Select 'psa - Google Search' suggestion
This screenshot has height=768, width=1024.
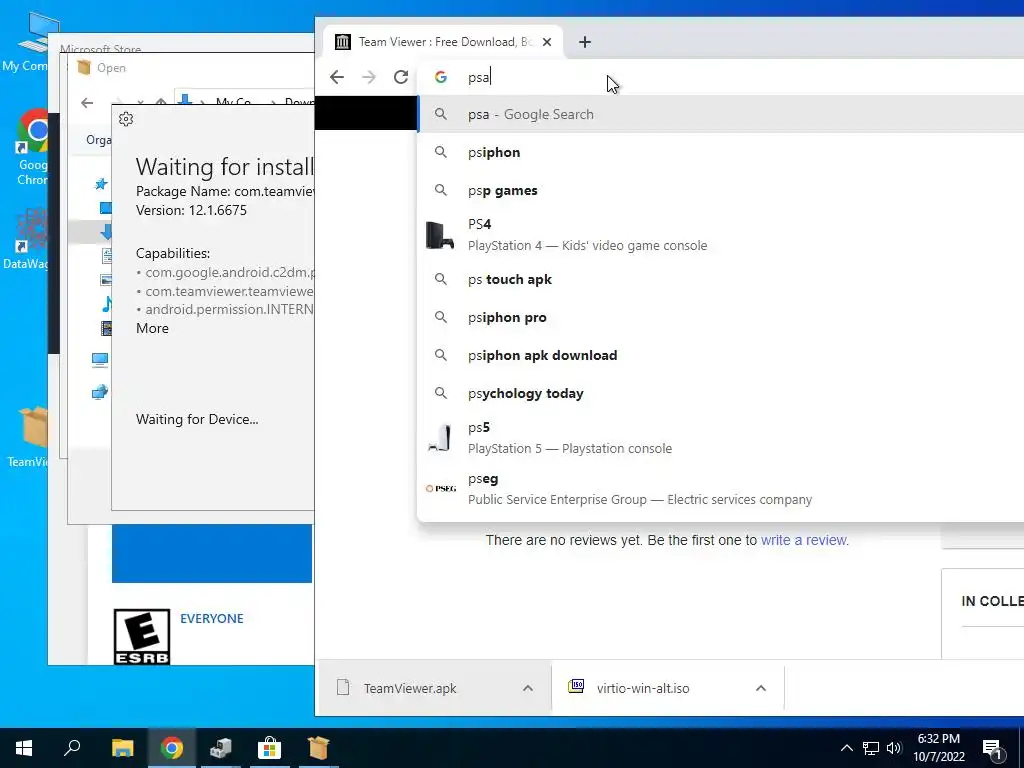720,114
